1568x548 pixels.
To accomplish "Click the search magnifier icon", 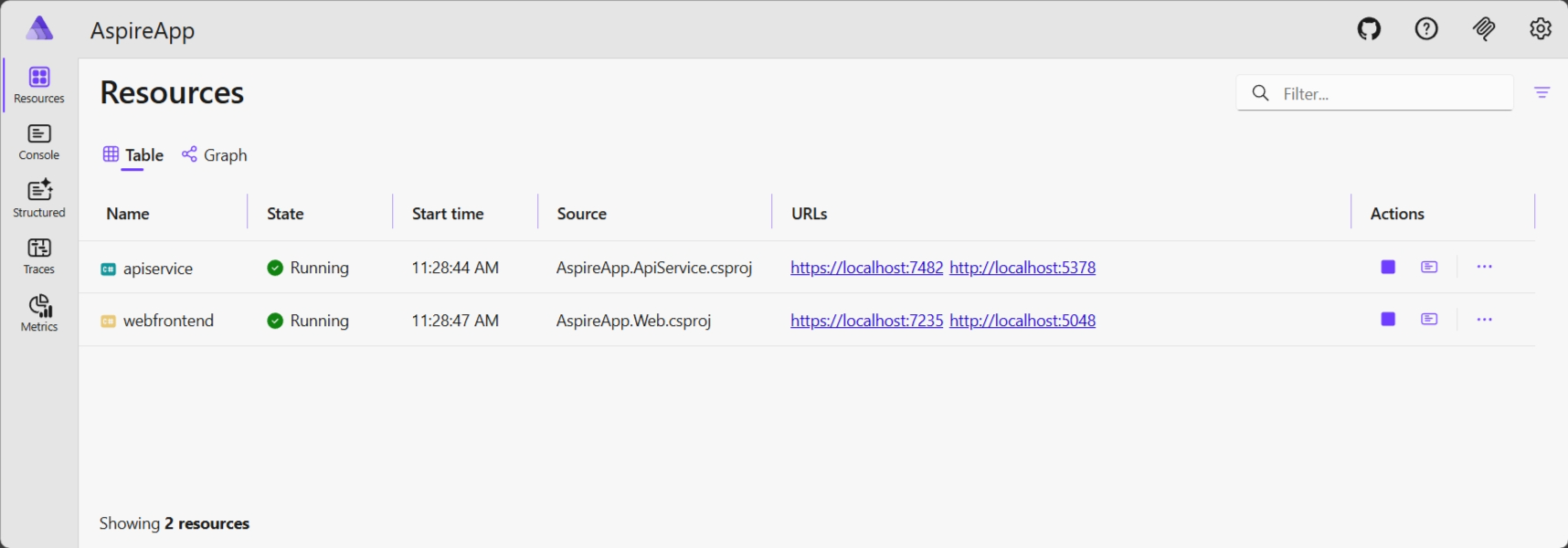I will [x=1261, y=92].
